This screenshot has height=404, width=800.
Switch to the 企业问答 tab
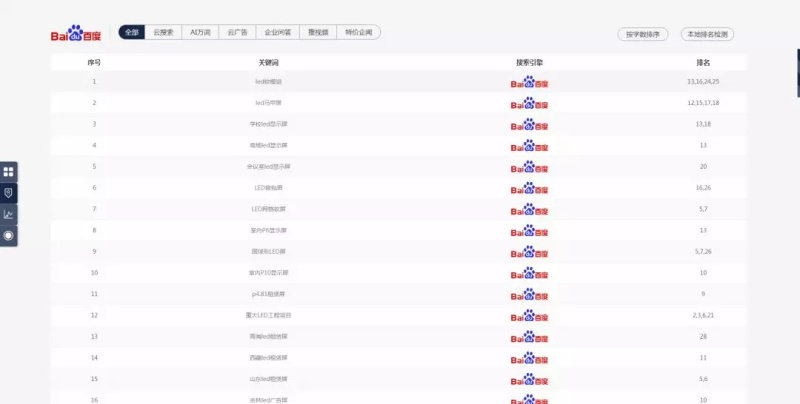(278, 32)
